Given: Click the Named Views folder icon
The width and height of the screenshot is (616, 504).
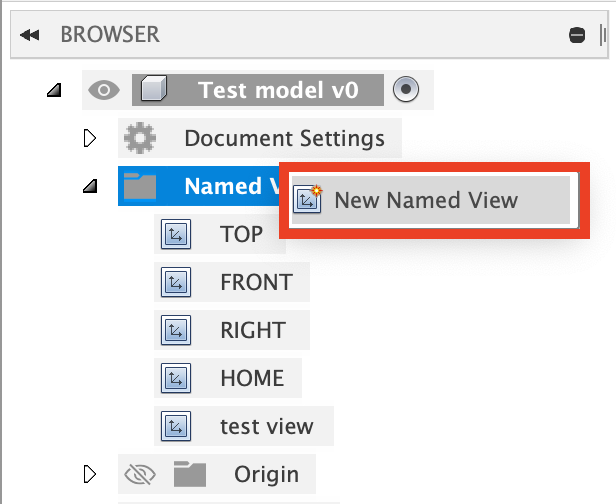Looking at the screenshot, I should (x=139, y=186).
